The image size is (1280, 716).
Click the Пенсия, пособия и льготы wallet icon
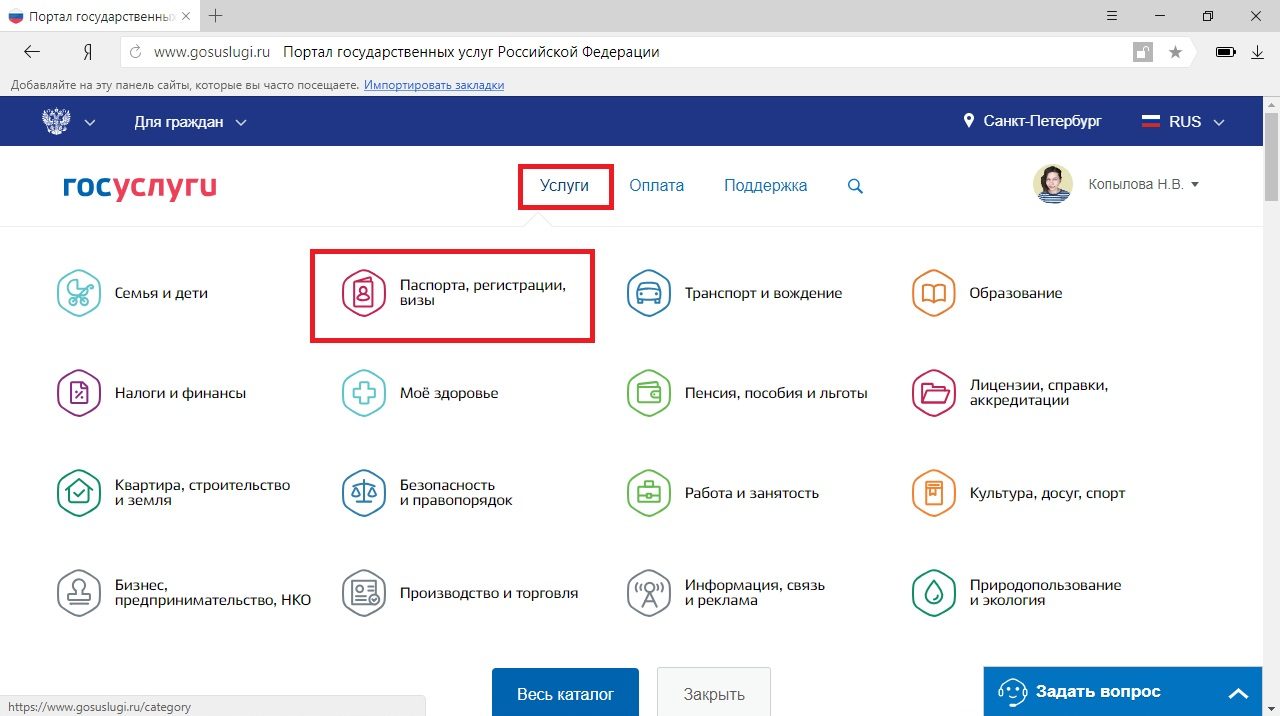(648, 393)
